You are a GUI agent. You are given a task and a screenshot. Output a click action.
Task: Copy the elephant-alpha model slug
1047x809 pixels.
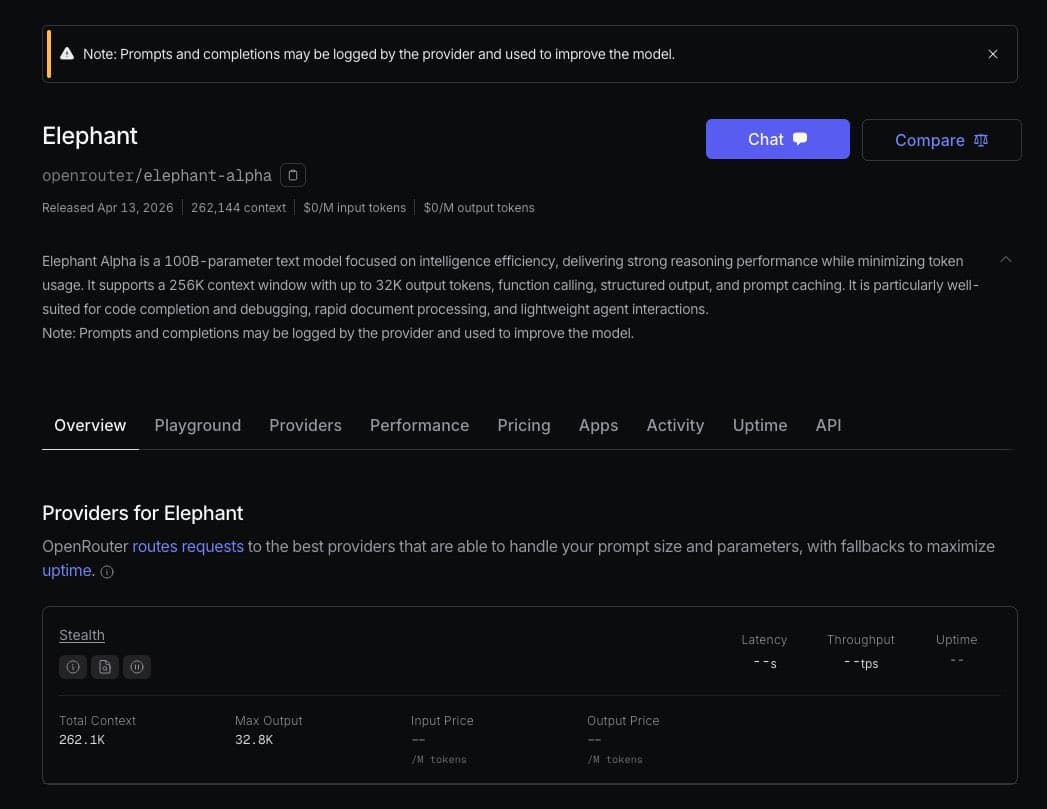coord(292,175)
